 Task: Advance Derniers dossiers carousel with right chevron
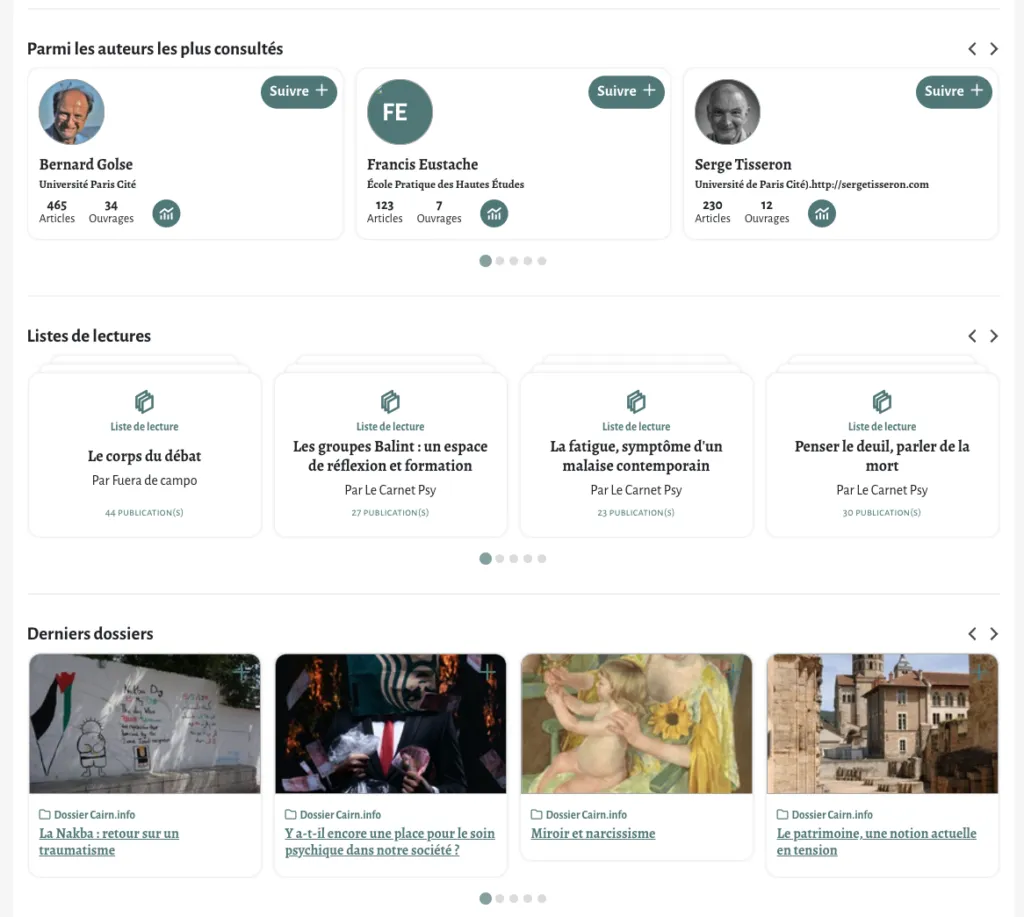[x=994, y=634]
